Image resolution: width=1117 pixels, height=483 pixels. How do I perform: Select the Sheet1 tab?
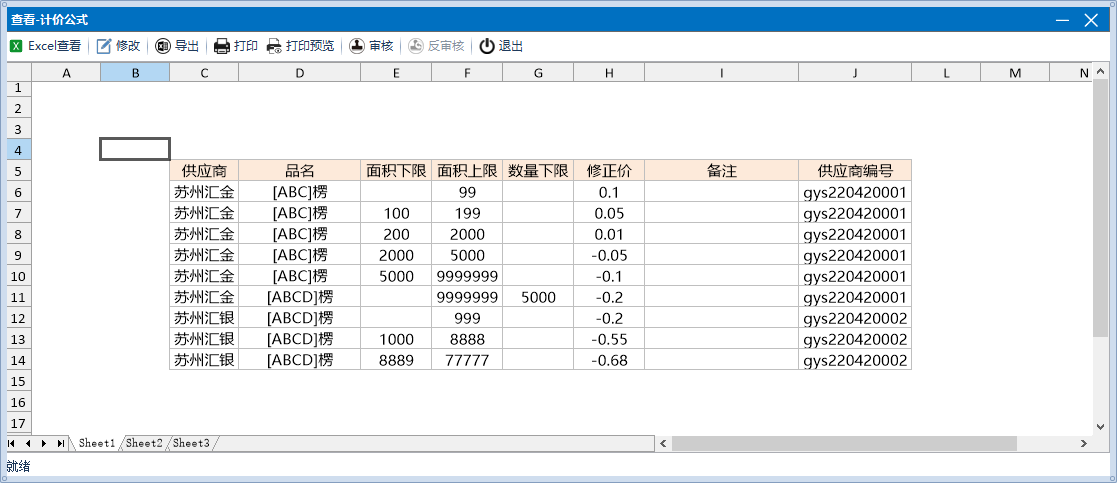click(x=97, y=443)
